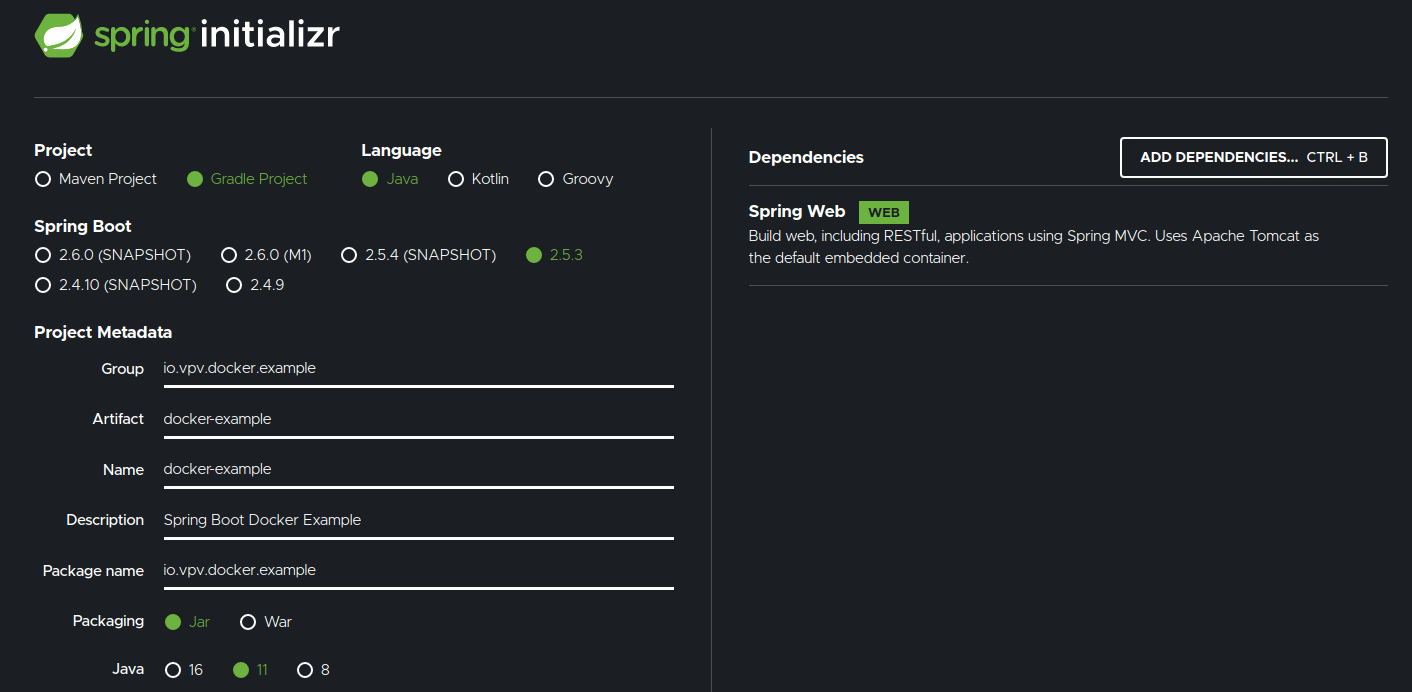The height and width of the screenshot is (692, 1412).
Task: Click the Project section heading
Action: 63,151
